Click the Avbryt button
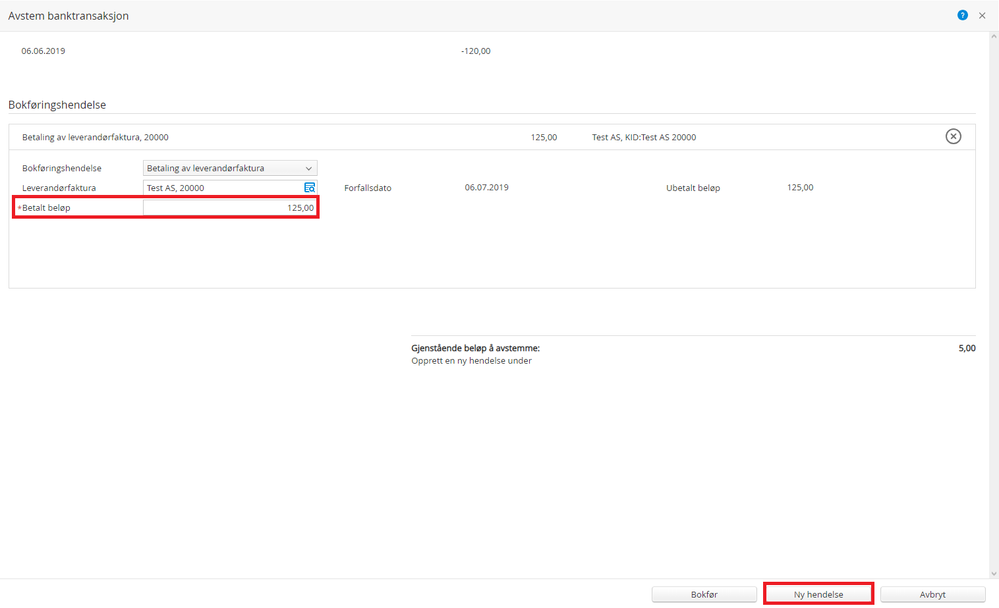This screenshot has width=999, height=608. [933, 595]
